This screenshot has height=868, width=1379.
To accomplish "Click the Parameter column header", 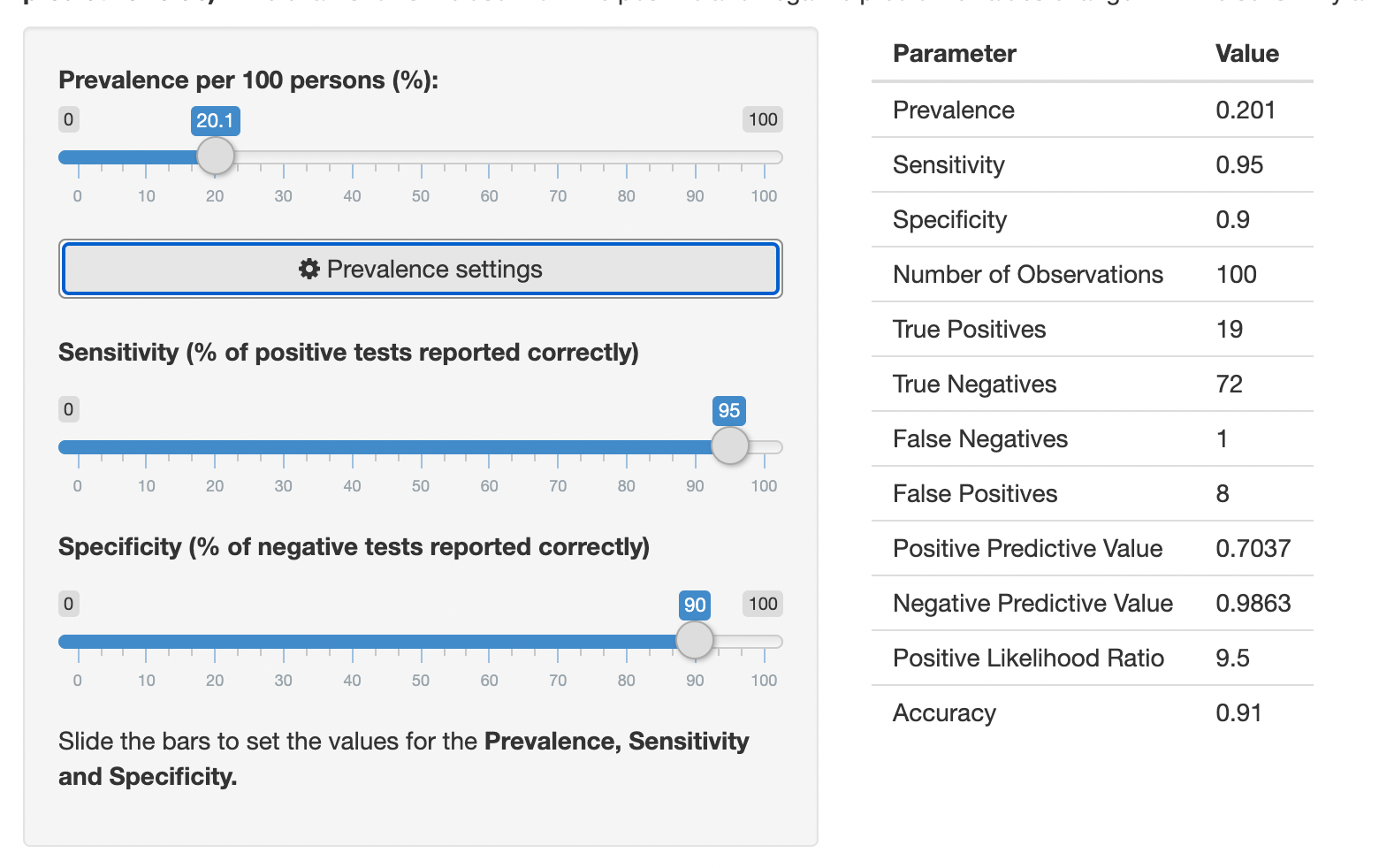I will 955,53.
